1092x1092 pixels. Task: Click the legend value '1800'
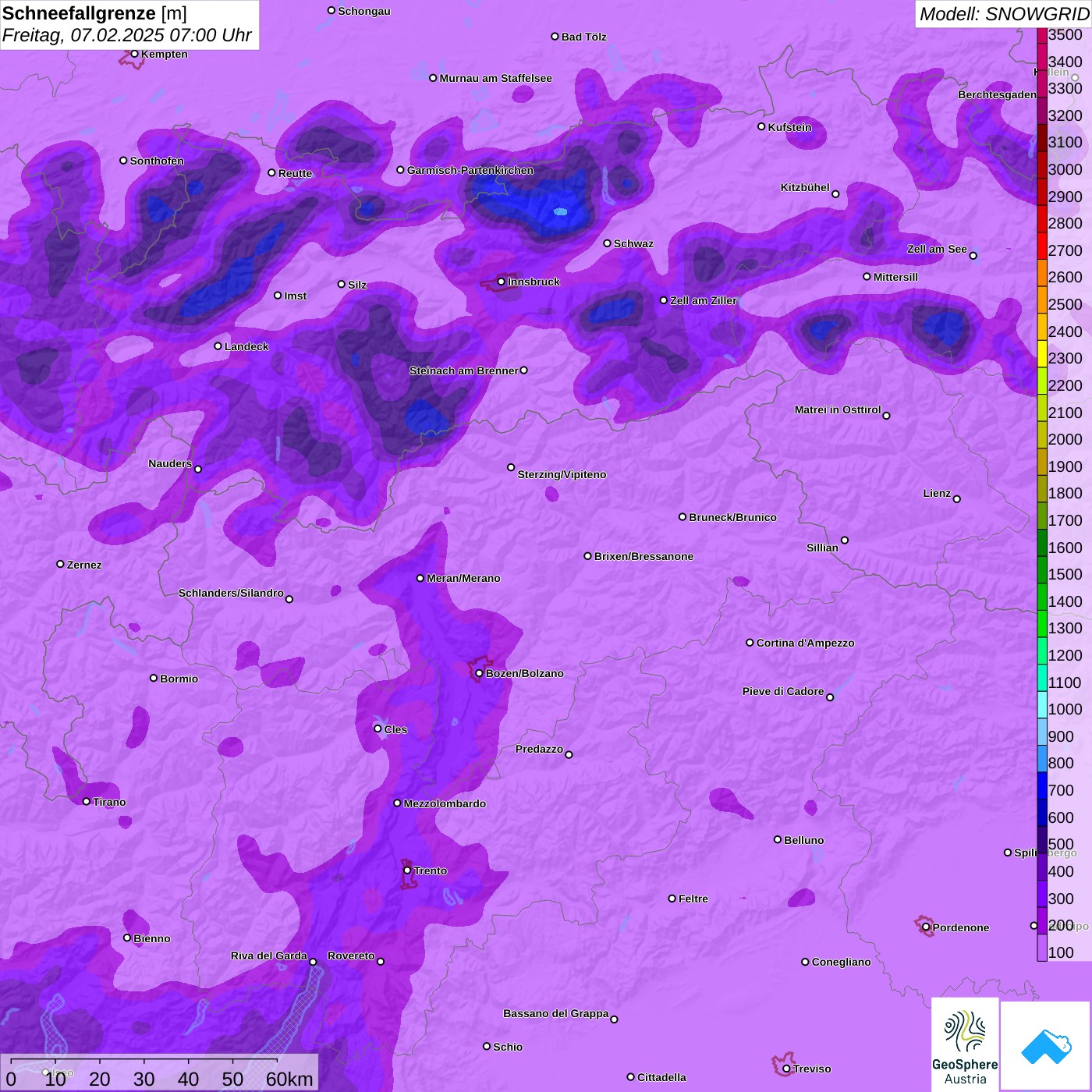[1065, 493]
